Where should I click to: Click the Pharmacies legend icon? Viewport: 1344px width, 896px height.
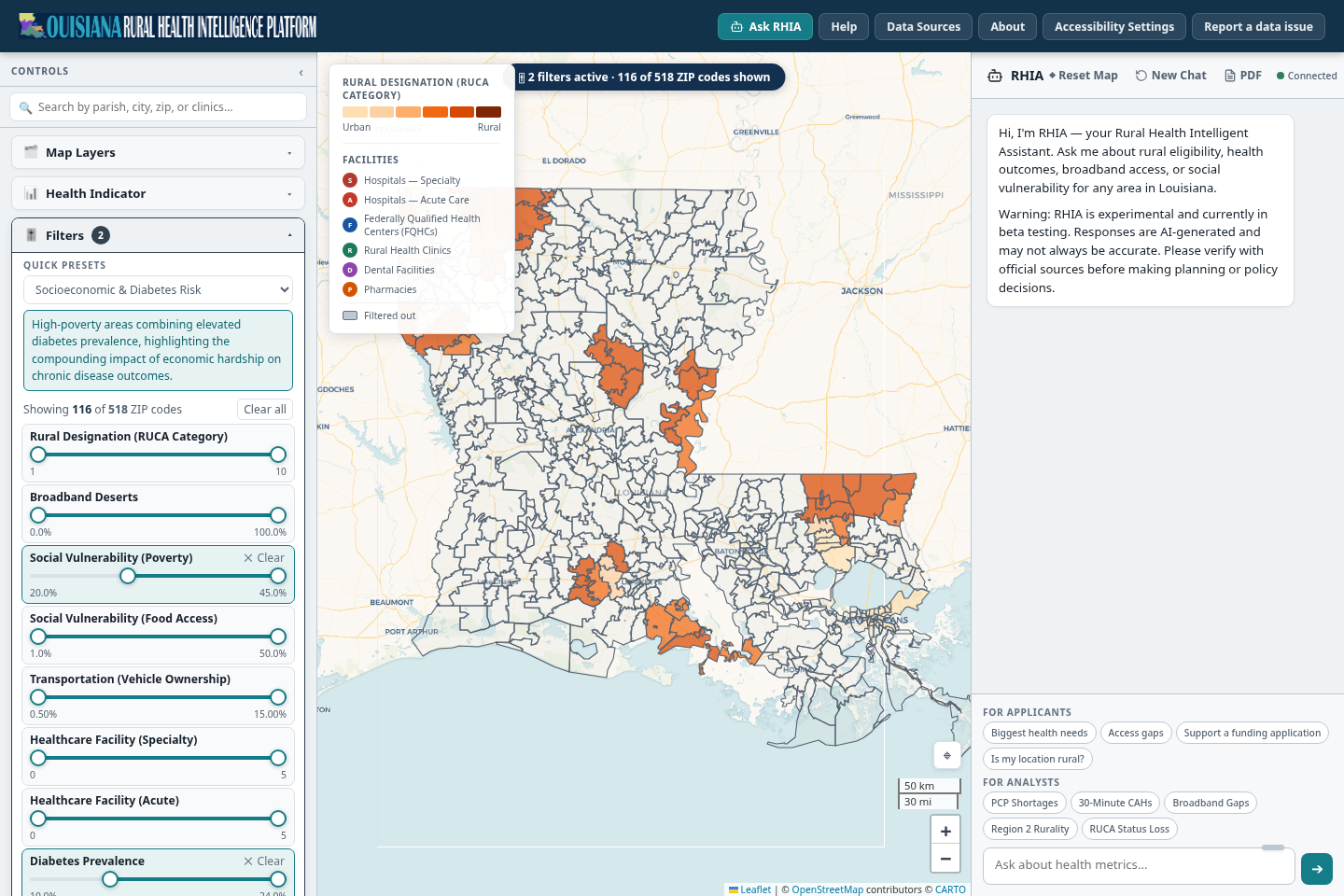[x=350, y=289]
